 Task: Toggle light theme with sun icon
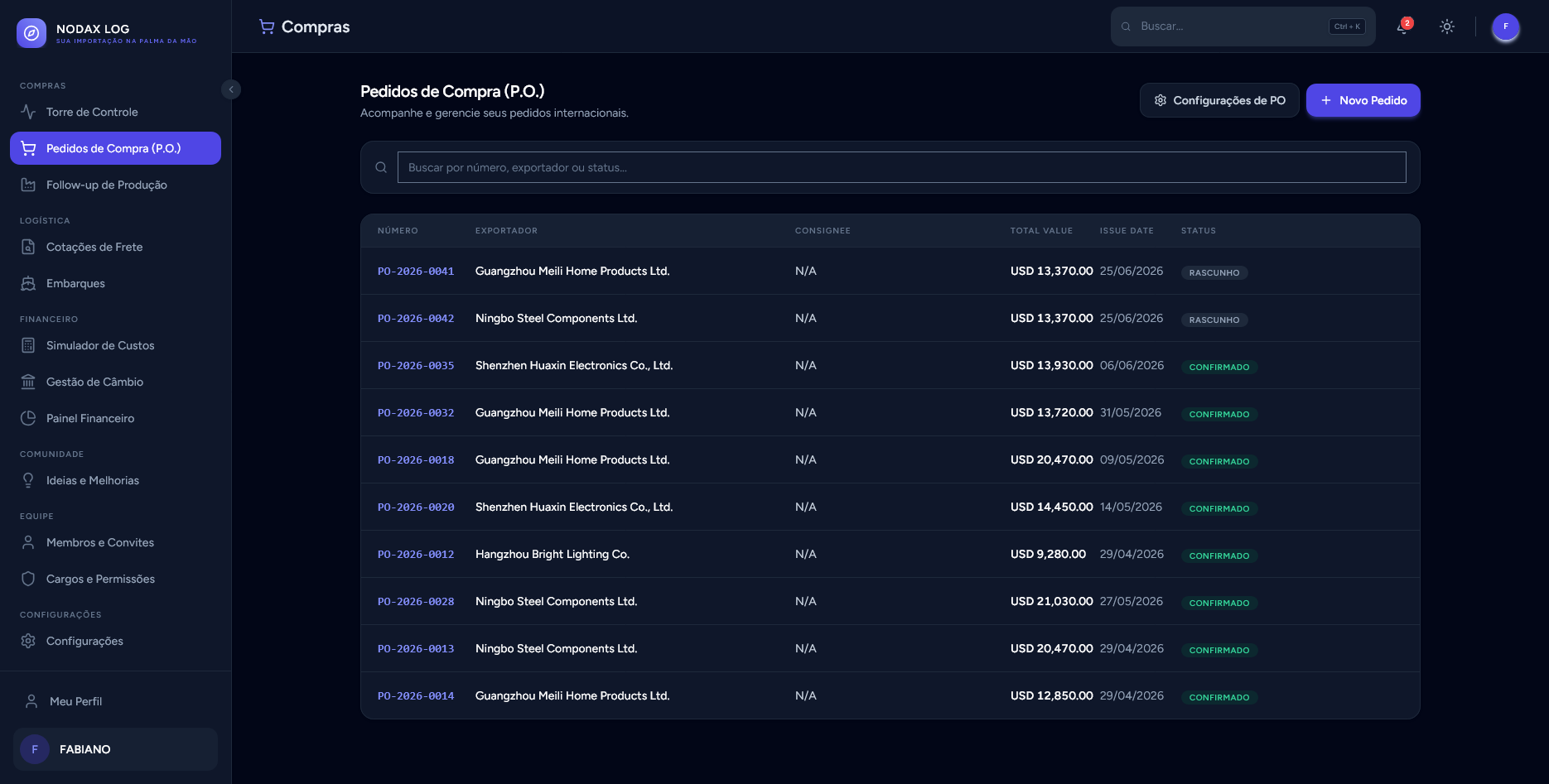[1447, 26]
